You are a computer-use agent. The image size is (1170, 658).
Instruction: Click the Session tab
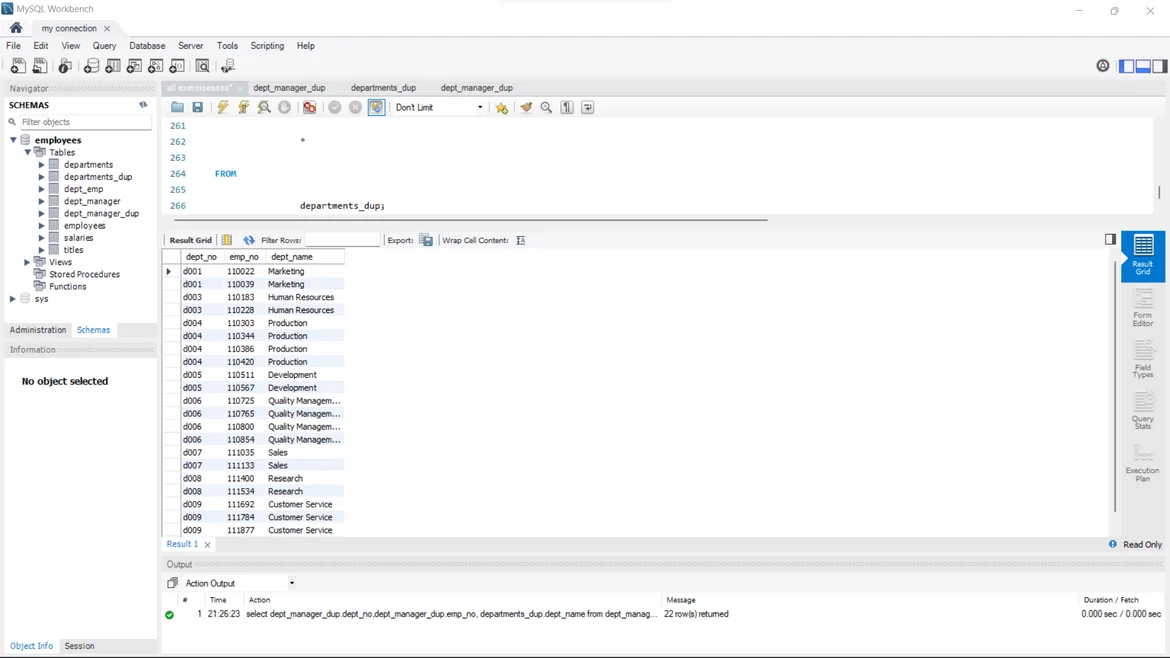(79, 646)
